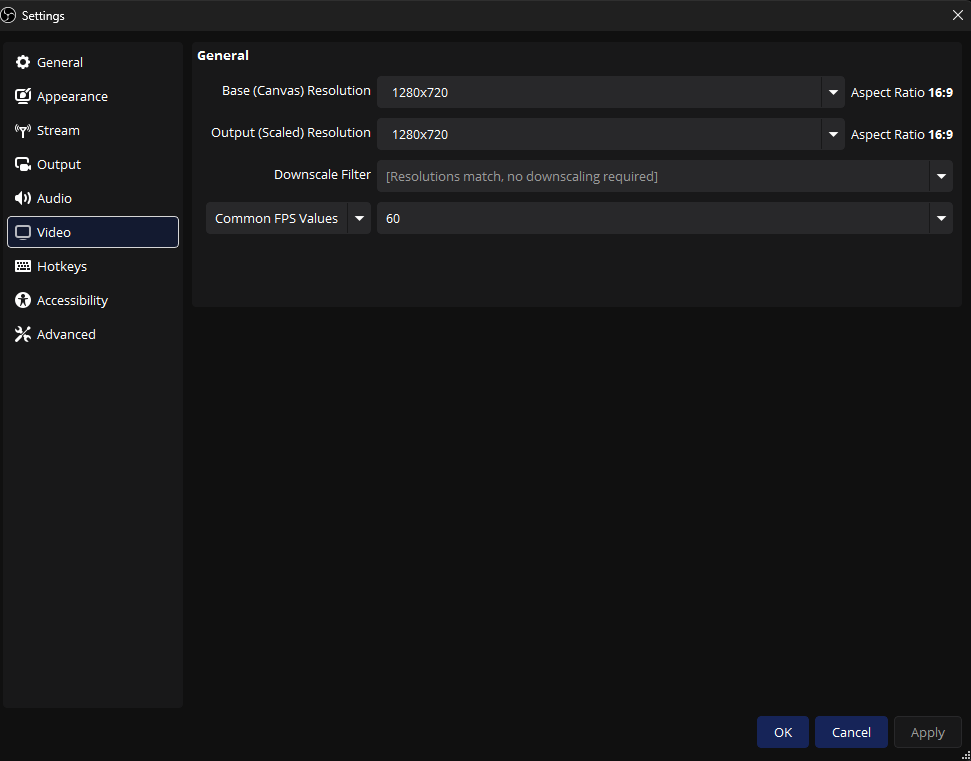Viewport: 971px width, 761px height.
Task: Click the Accessibility person icon
Action: pyautogui.click(x=23, y=300)
